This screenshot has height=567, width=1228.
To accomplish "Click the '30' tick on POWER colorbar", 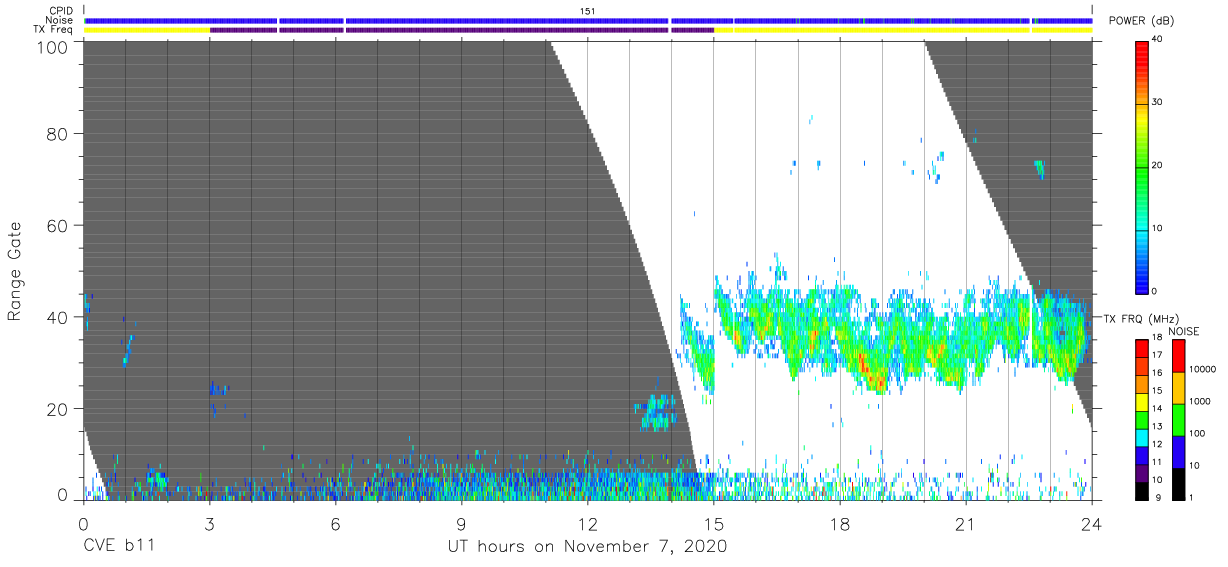I will [x=1158, y=102].
